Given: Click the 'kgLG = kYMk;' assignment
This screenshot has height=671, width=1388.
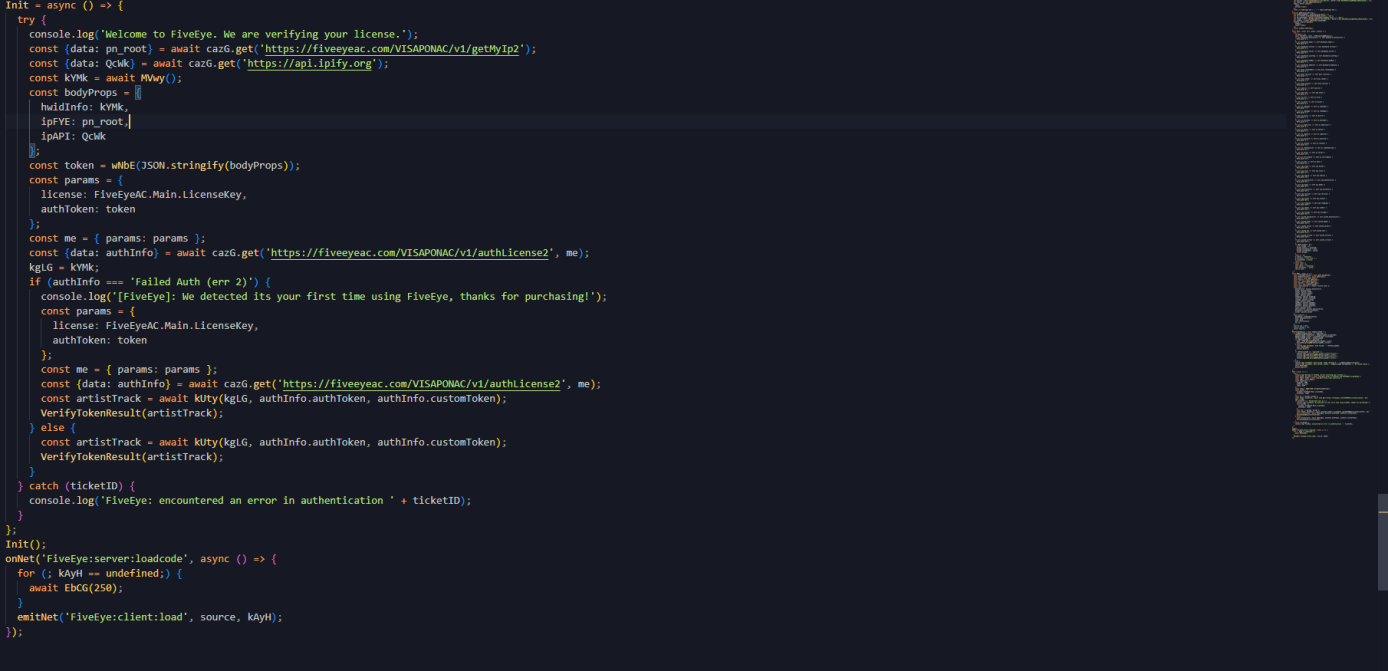Looking at the screenshot, I should [64, 267].
